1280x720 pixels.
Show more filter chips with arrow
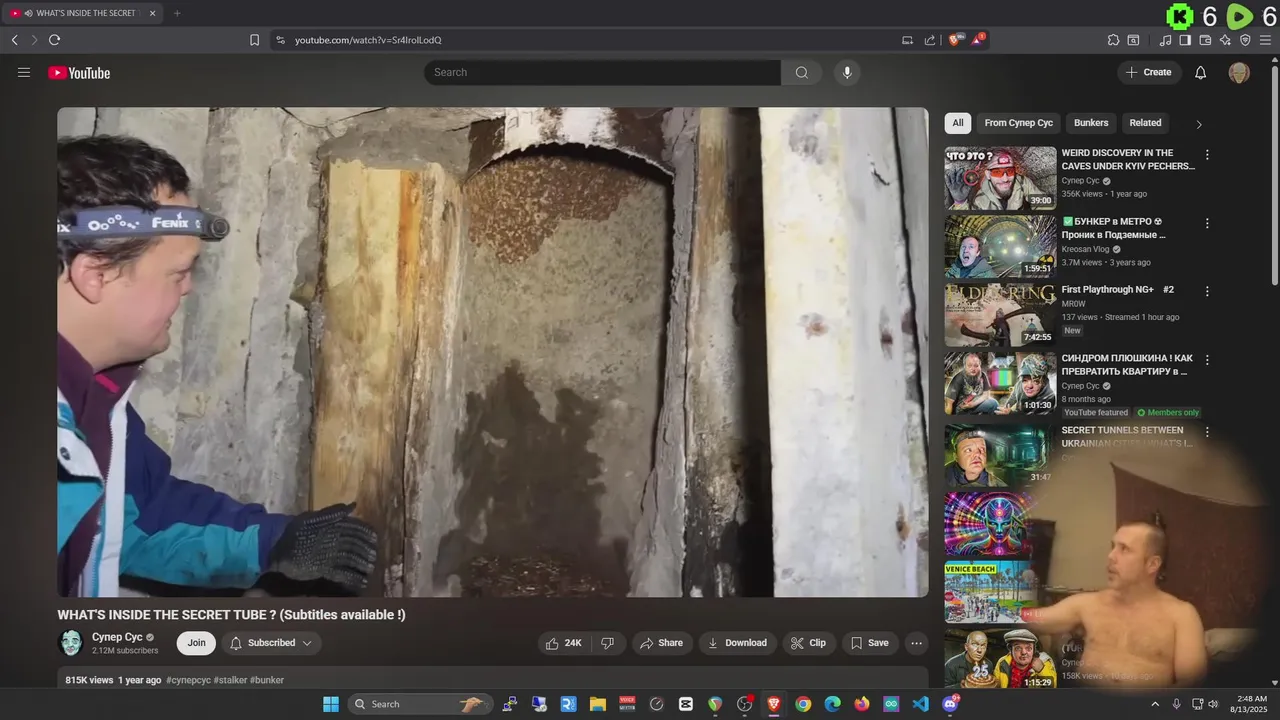[x=1199, y=124]
